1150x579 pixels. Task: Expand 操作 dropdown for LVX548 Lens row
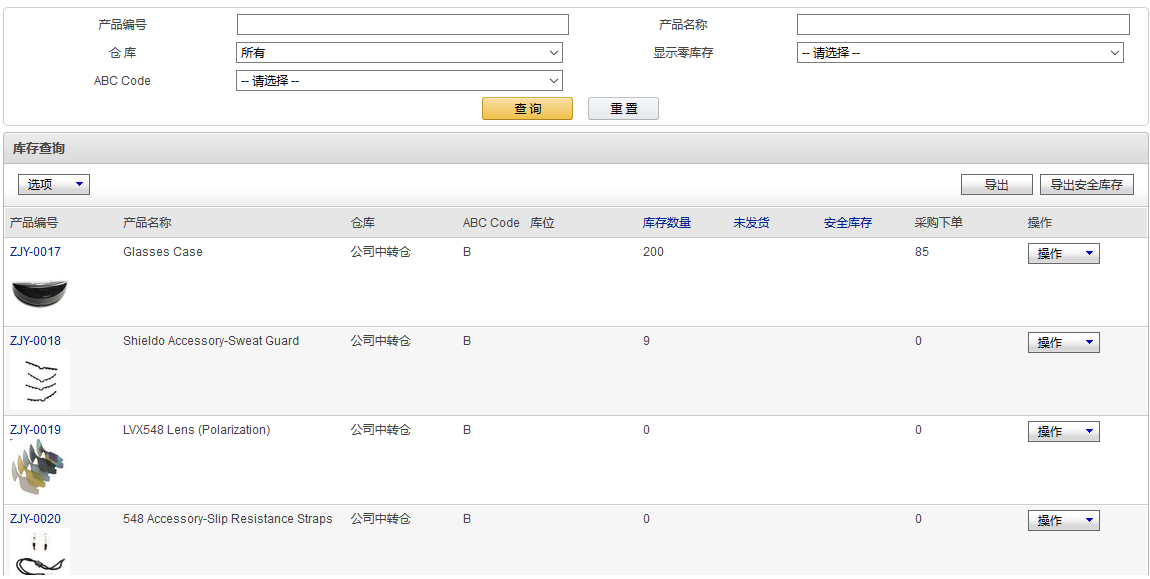(x=1063, y=432)
